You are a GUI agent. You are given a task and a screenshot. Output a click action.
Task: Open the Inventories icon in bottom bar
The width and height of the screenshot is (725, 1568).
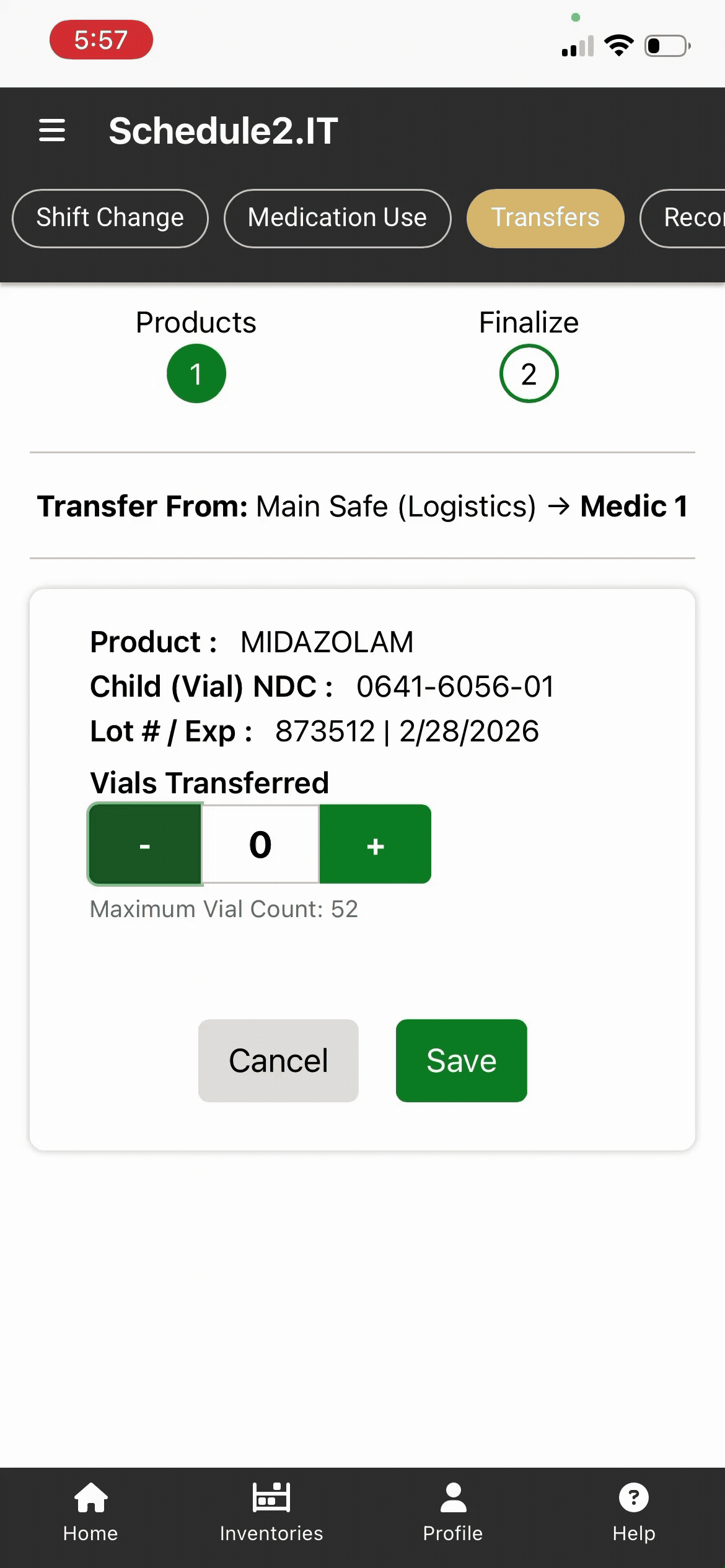[x=271, y=1499]
